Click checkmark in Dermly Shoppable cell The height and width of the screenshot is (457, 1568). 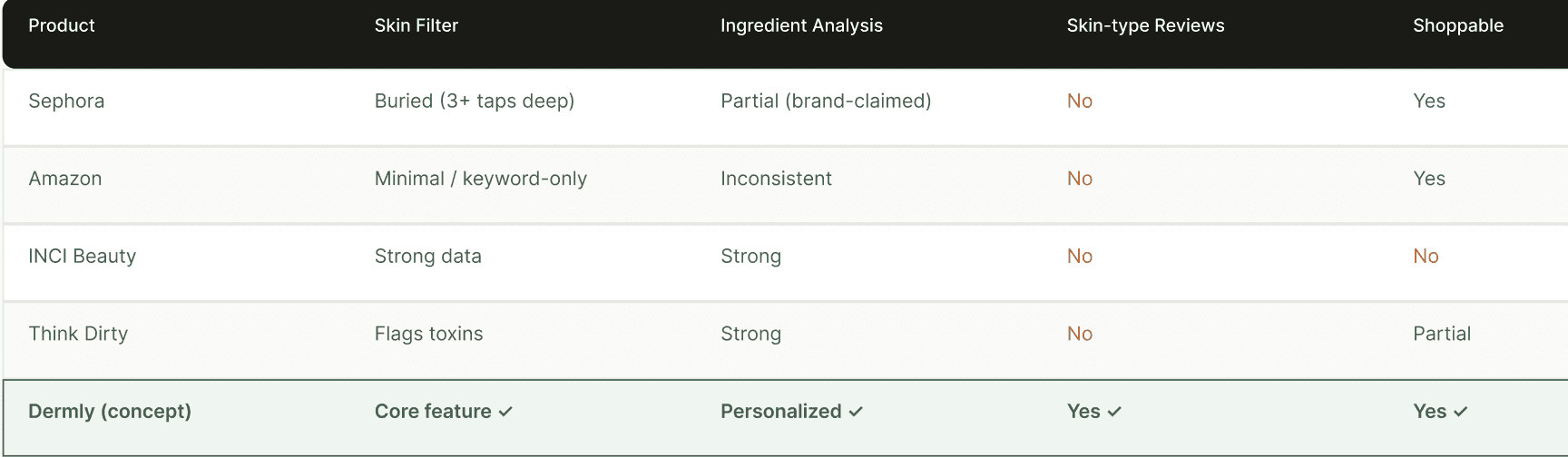coord(1460,412)
